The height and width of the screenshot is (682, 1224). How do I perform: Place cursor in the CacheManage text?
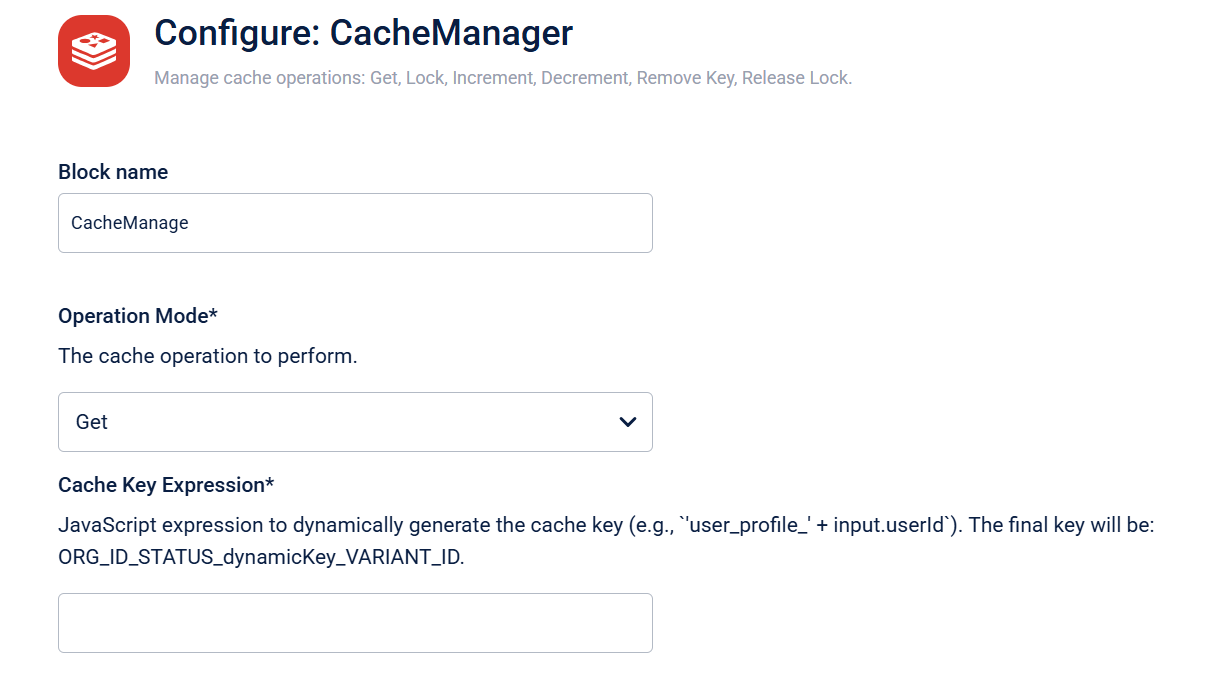[x=130, y=223]
